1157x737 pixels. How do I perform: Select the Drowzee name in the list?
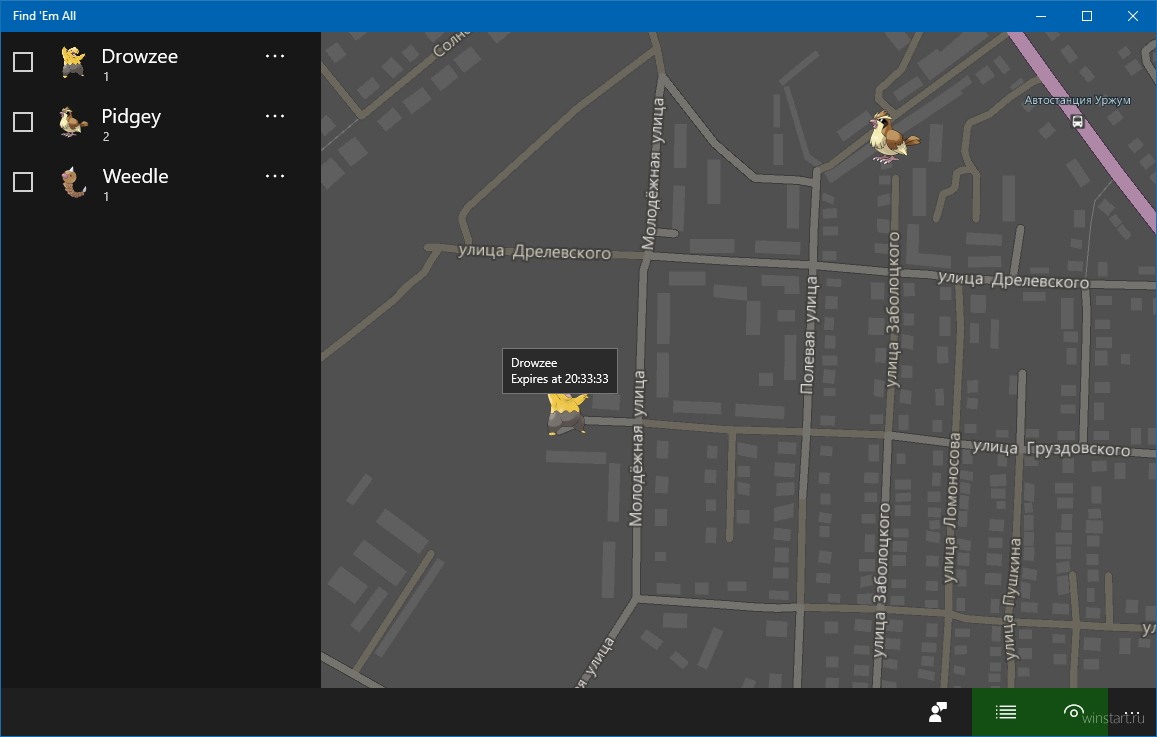click(139, 56)
